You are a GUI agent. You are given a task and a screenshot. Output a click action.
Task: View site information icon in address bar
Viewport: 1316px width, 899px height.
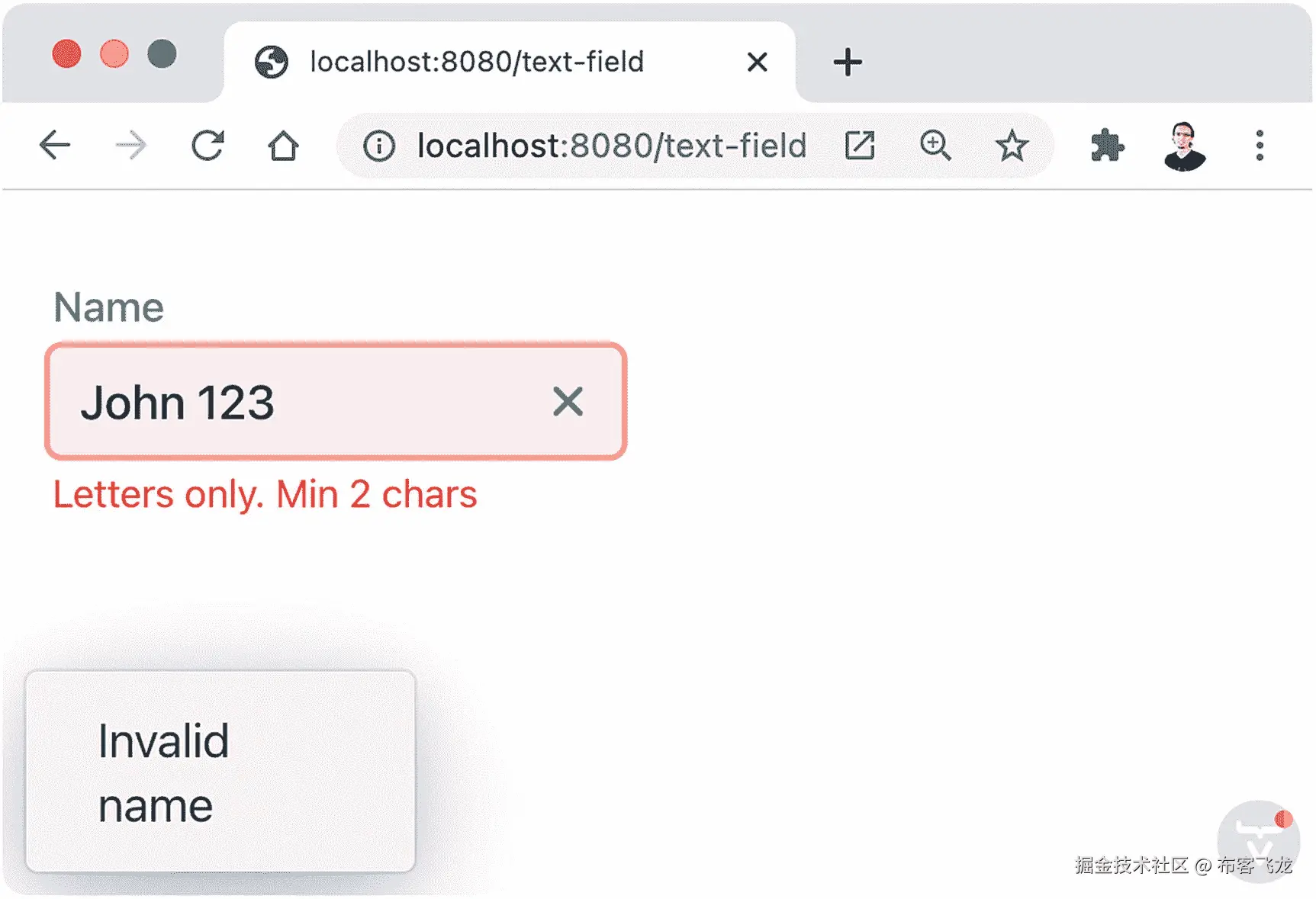pyautogui.click(x=379, y=146)
